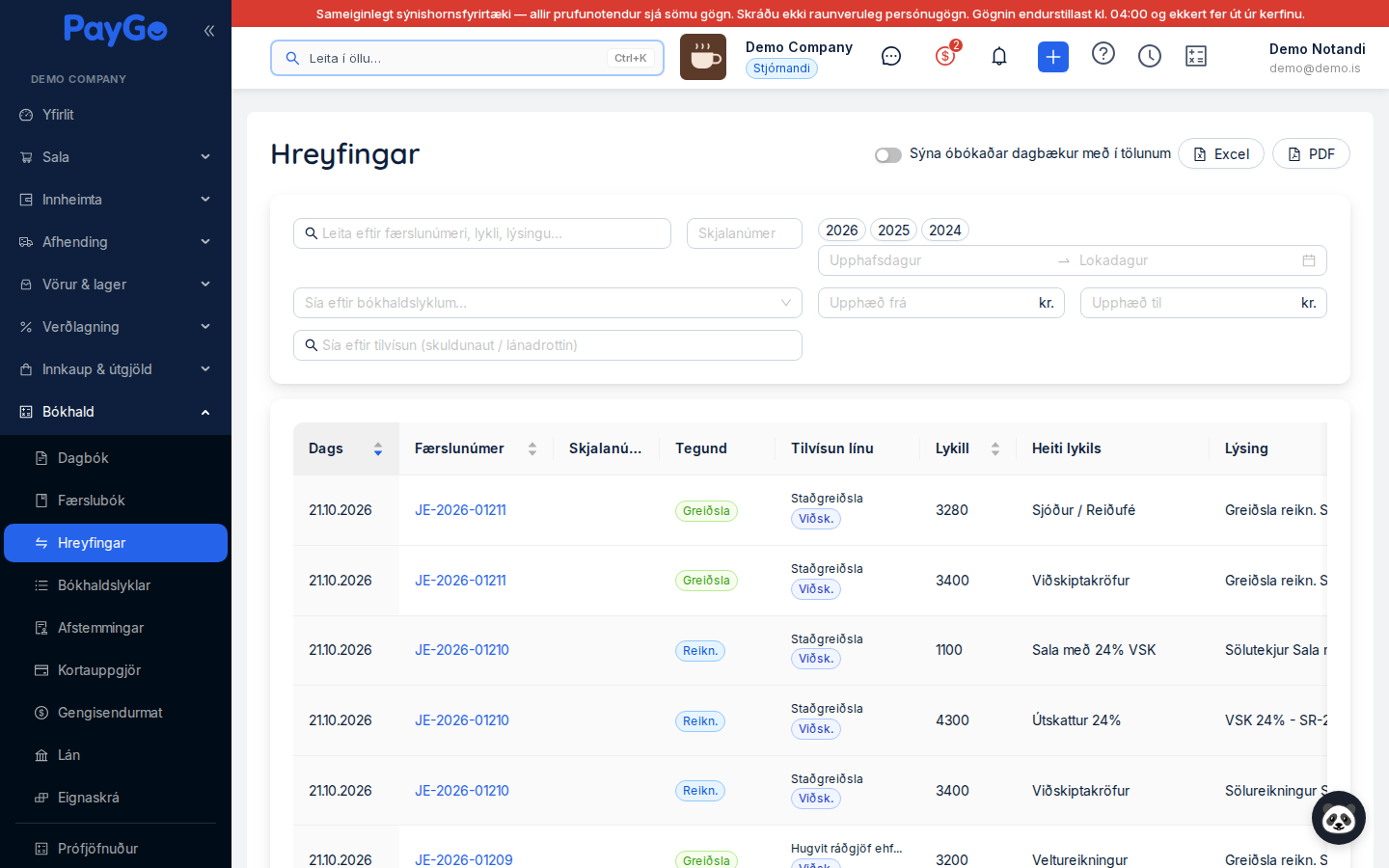This screenshot has width=1389, height=868.
Task: Sort the table by Færslunúmer column
Action: [477, 448]
